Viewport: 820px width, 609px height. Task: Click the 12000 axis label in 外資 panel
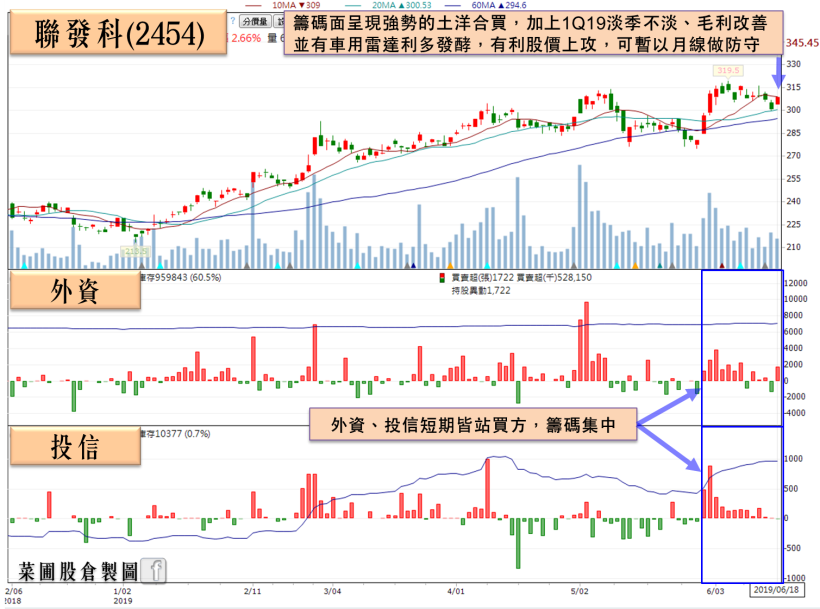click(x=795, y=283)
